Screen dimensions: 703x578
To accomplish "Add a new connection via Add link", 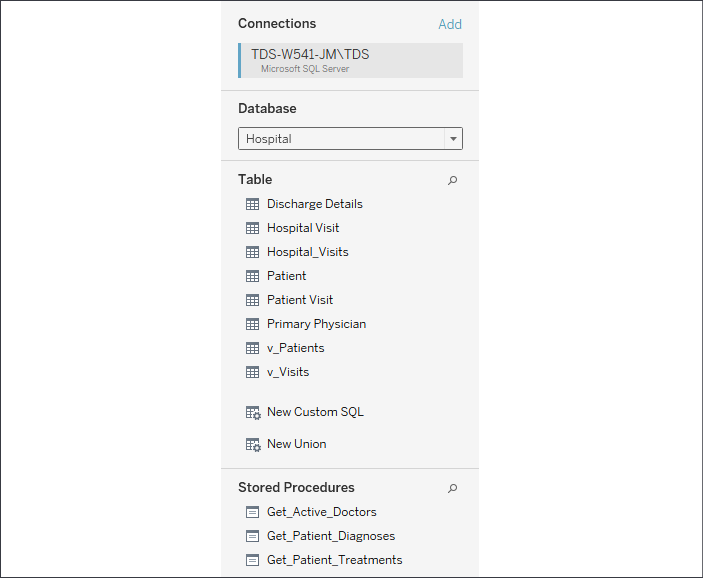I will coord(450,24).
